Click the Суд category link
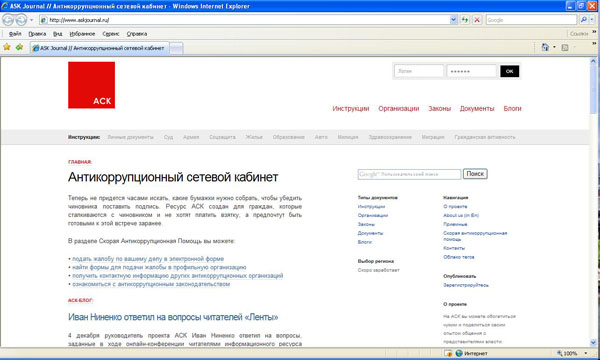The width and height of the screenshot is (600, 360). (168, 137)
